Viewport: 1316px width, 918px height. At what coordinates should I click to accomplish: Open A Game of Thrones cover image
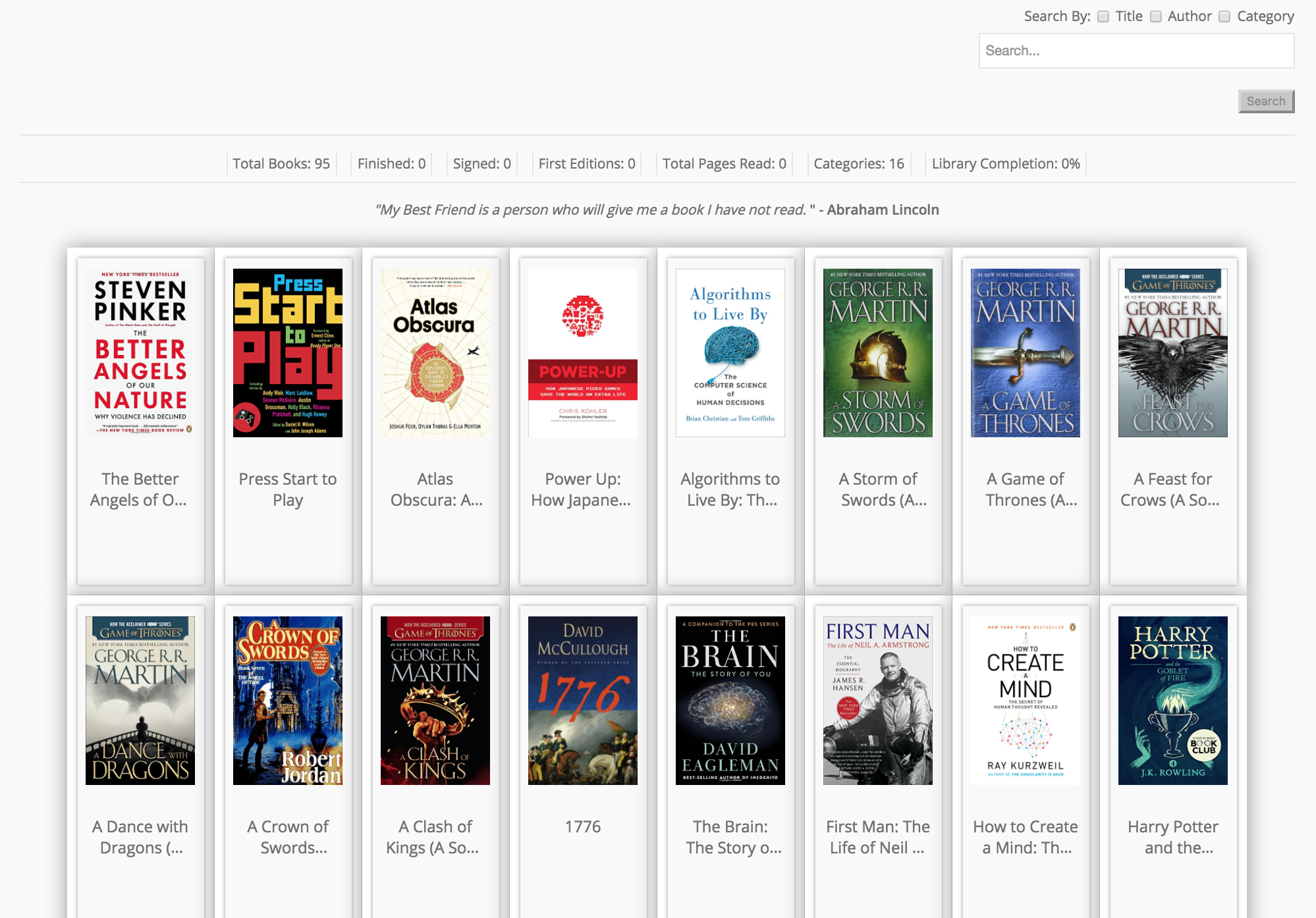click(1026, 352)
